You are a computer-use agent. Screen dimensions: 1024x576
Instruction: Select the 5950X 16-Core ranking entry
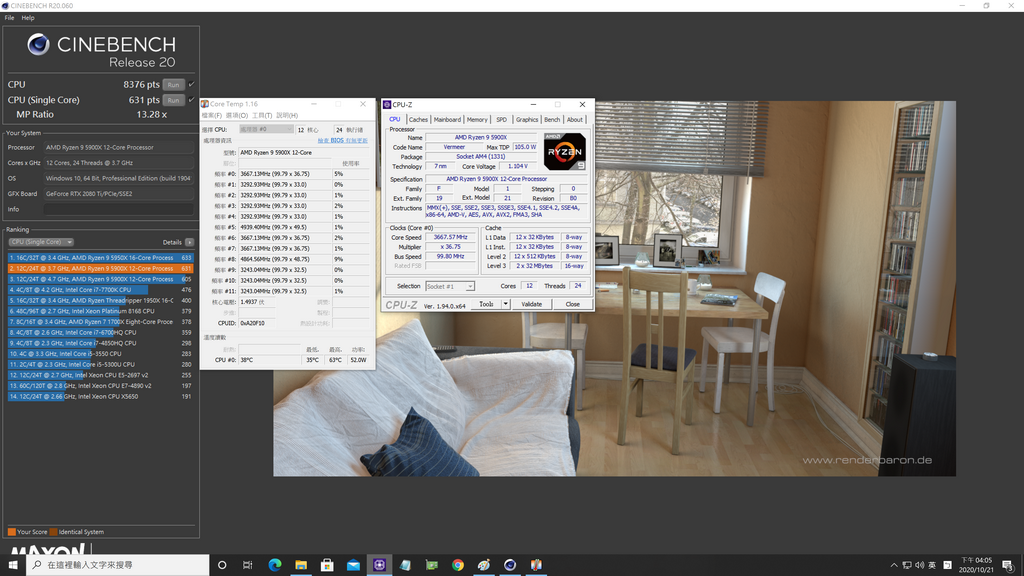coord(101,258)
